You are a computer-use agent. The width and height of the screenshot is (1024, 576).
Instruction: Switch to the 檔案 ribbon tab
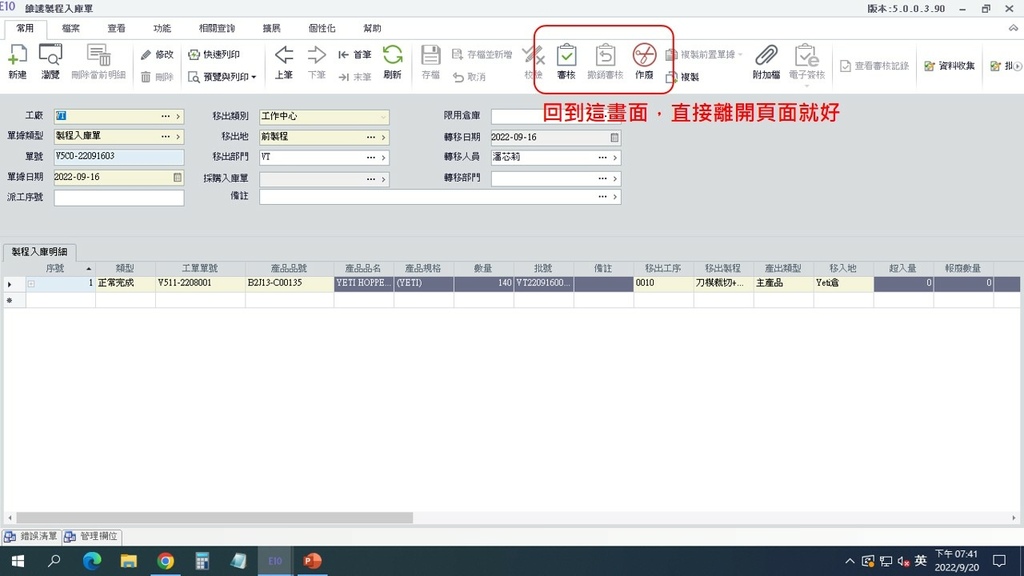[x=71, y=29]
